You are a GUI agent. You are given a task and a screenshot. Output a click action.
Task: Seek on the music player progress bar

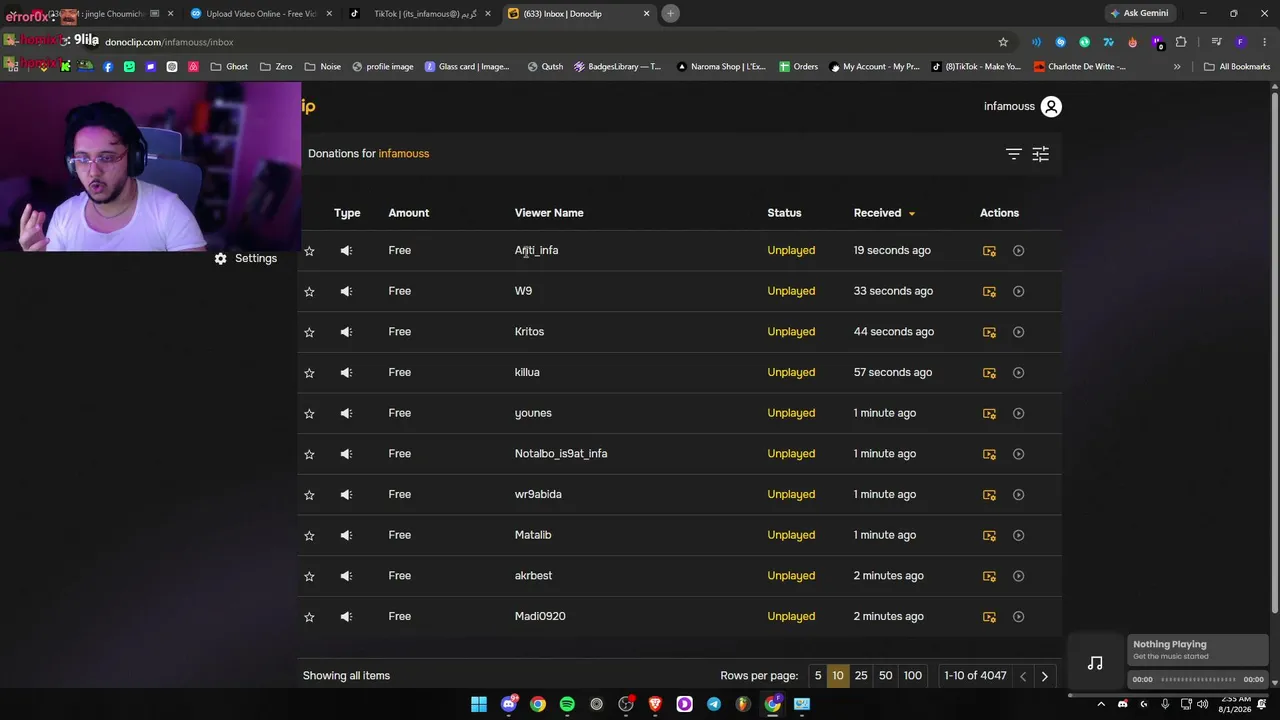(x=1197, y=680)
